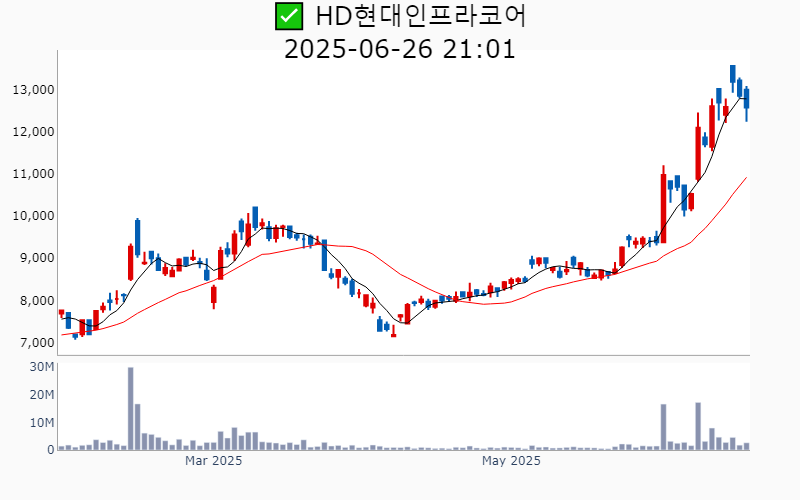Click the 8,000 price axis label
800x500 pixels.
click(x=37, y=301)
